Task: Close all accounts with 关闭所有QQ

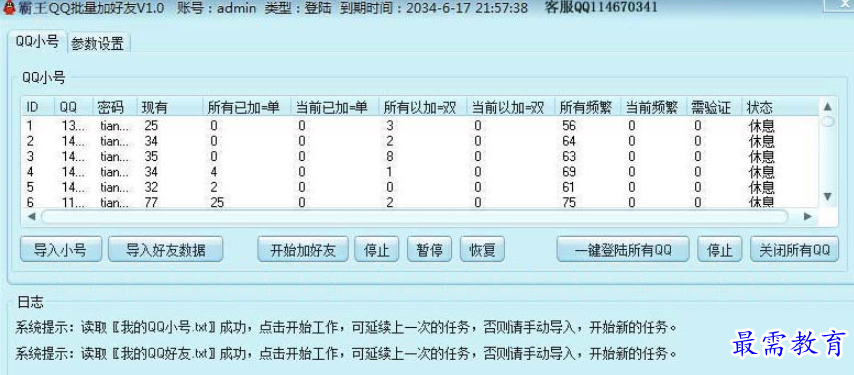Action: (x=794, y=250)
